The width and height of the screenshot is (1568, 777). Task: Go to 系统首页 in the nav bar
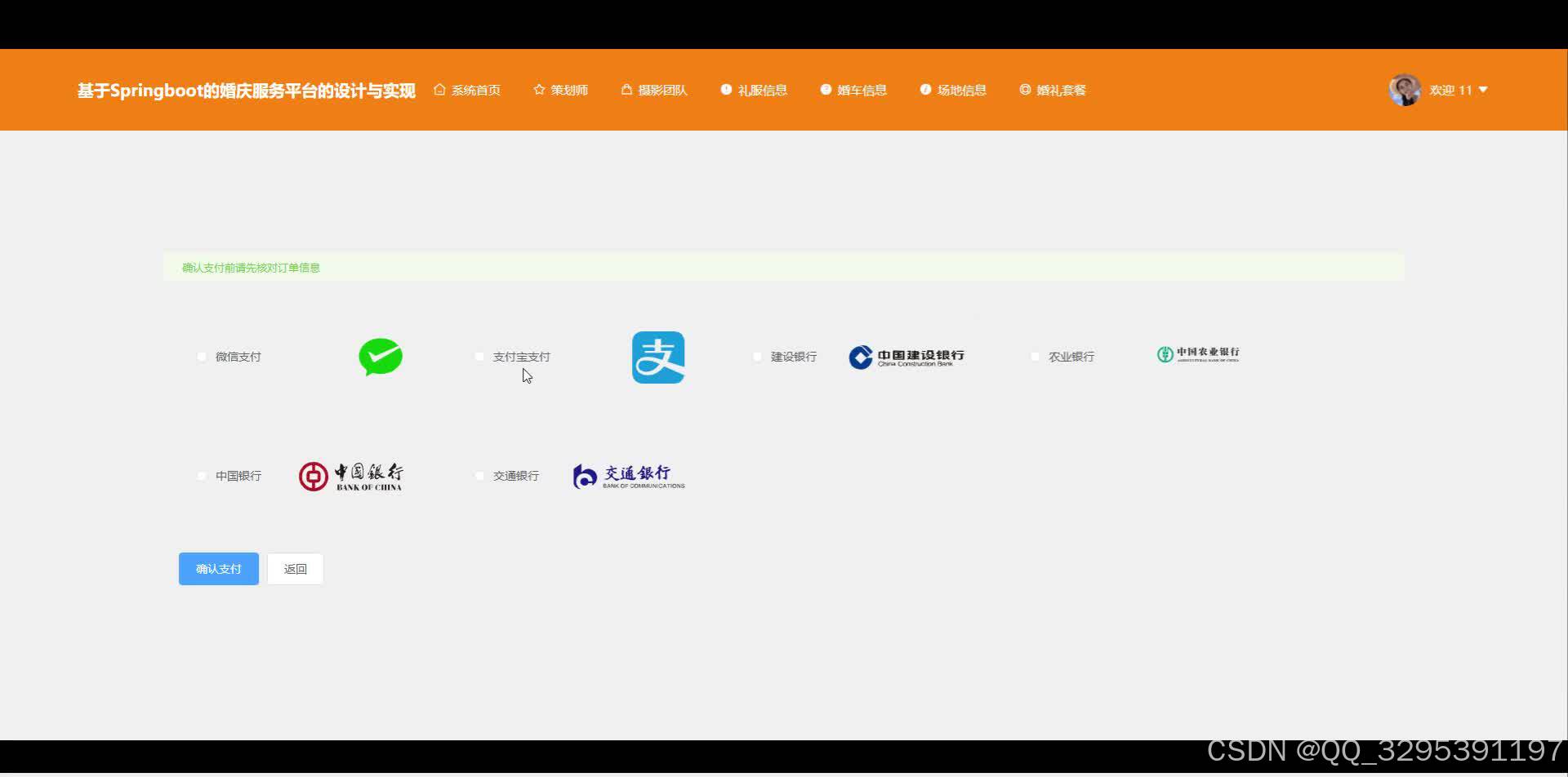pos(467,90)
